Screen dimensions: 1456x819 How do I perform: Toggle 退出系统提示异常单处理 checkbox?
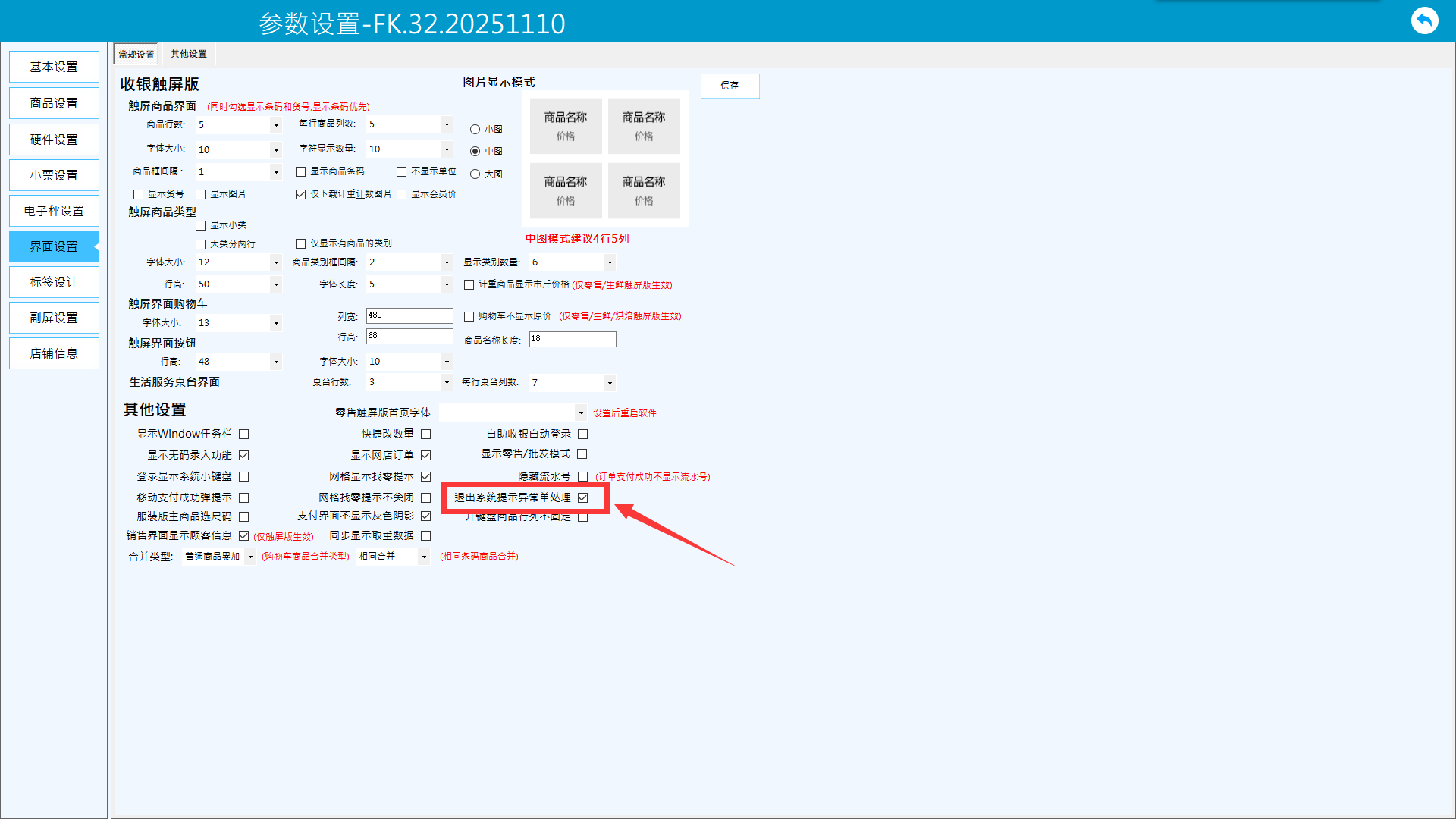tap(582, 498)
